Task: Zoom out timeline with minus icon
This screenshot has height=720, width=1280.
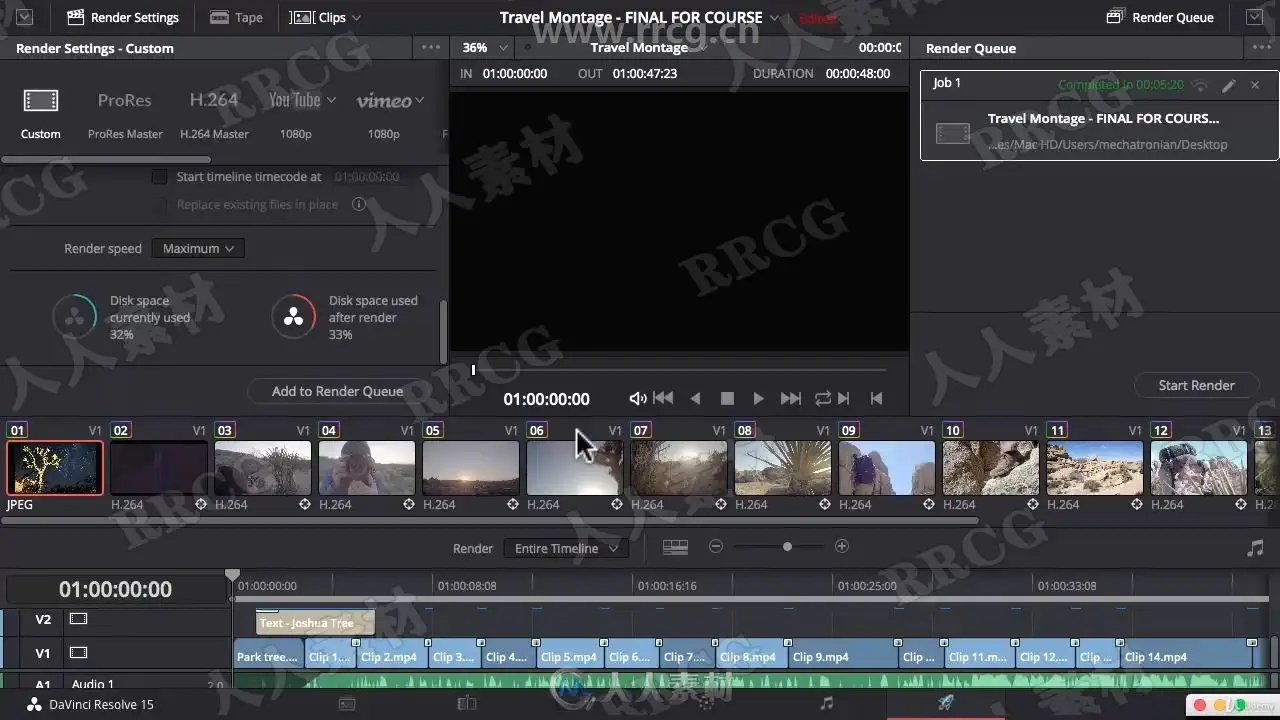Action: click(x=716, y=546)
